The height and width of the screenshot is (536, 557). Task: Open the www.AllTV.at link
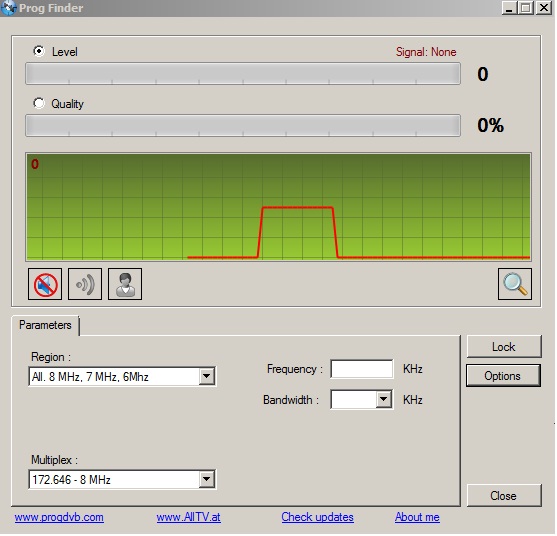tap(189, 518)
